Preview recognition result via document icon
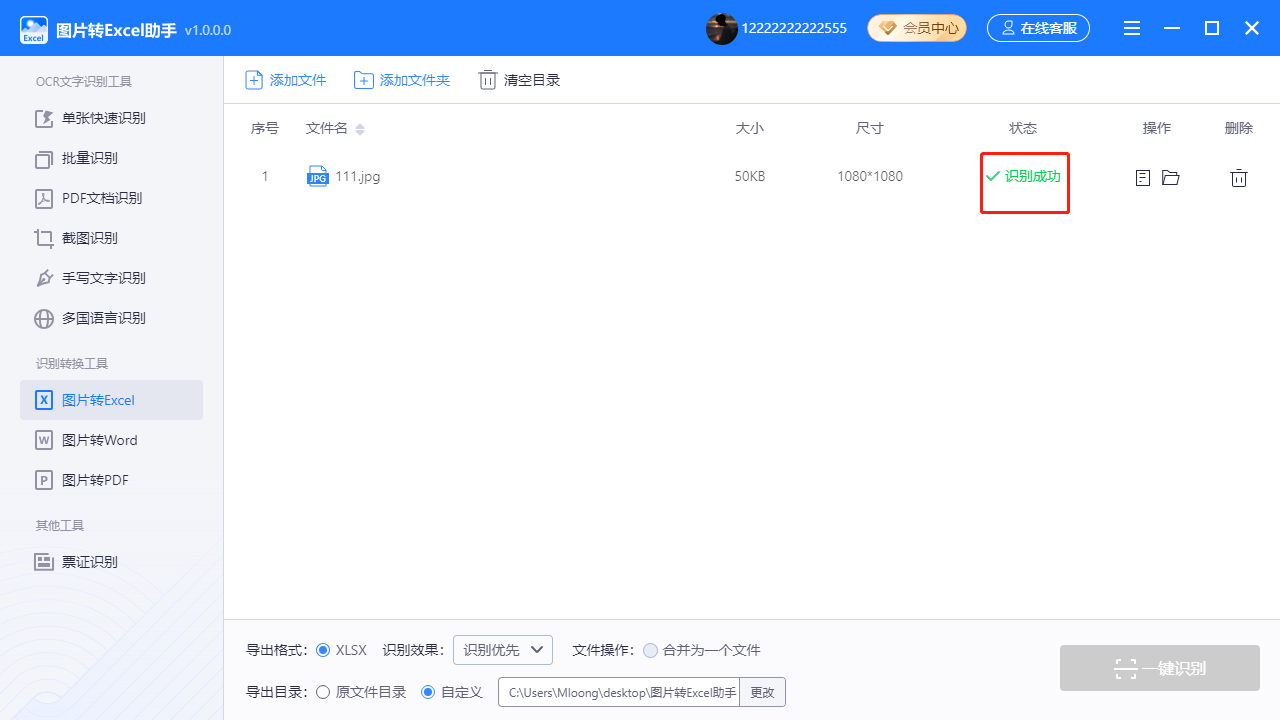 pyautogui.click(x=1143, y=177)
